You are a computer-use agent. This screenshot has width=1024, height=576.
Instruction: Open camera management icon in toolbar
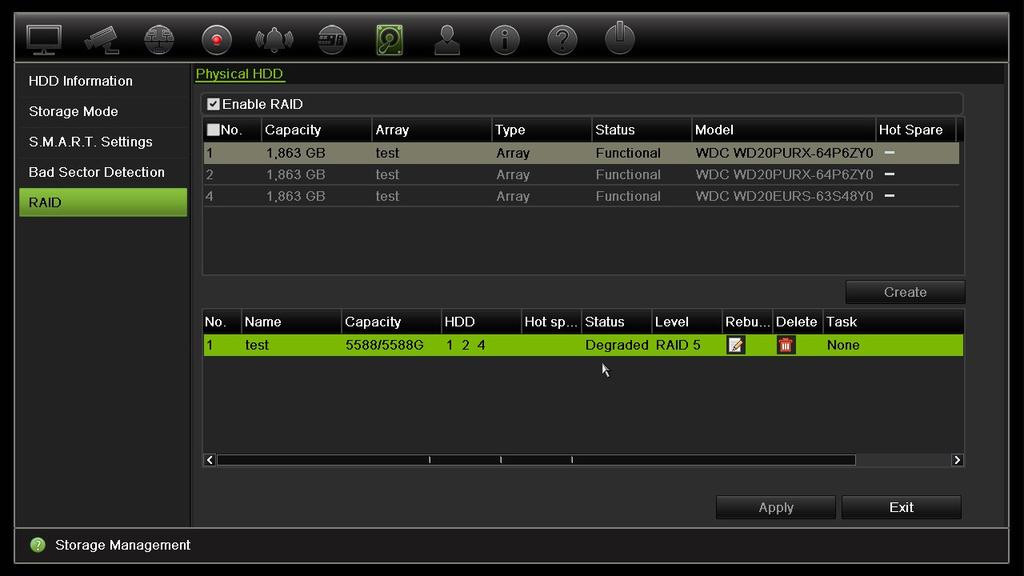pyautogui.click(x=101, y=39)
